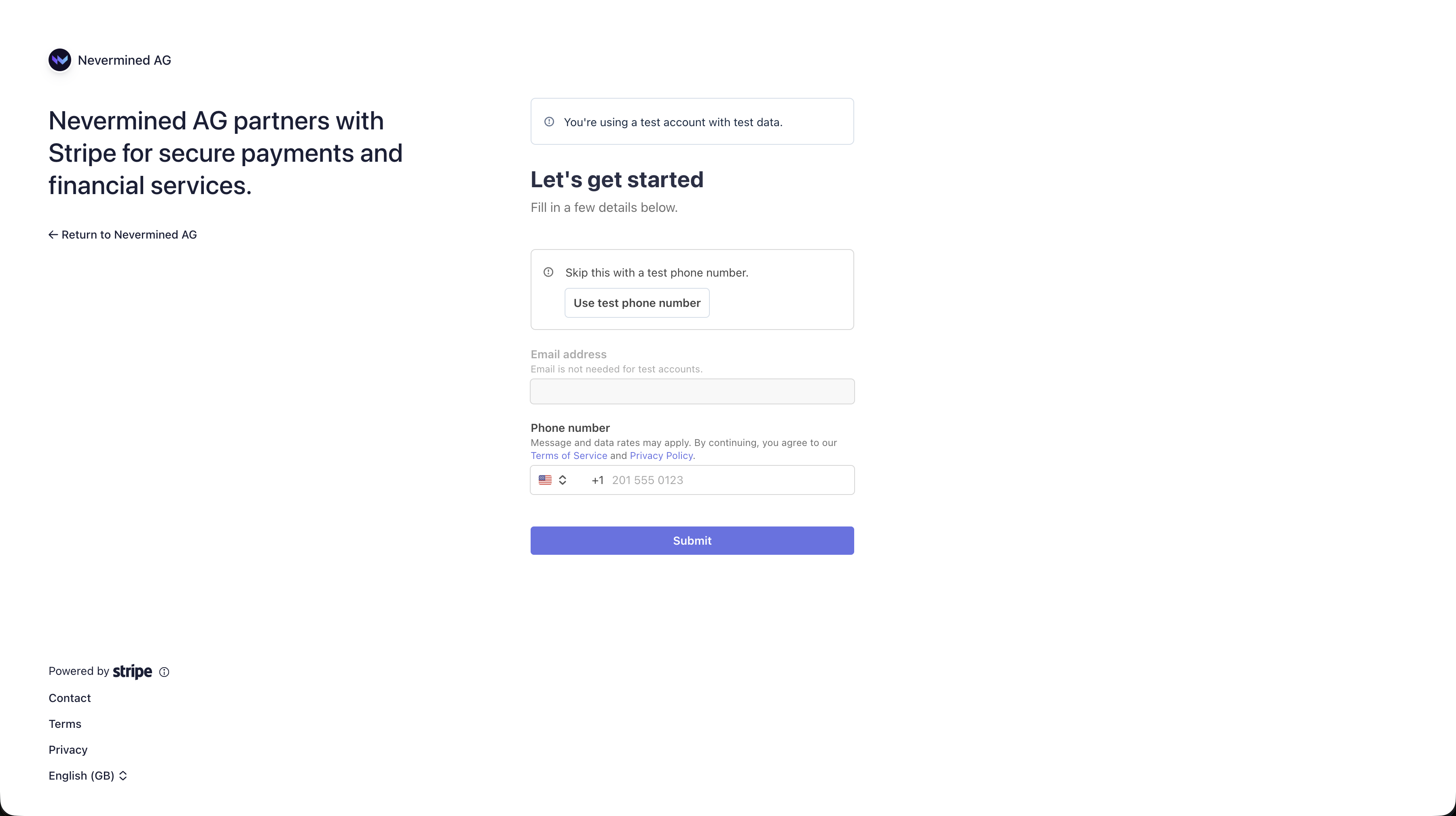Click the chevrons icon next to English (GB)

click(123, 775)
